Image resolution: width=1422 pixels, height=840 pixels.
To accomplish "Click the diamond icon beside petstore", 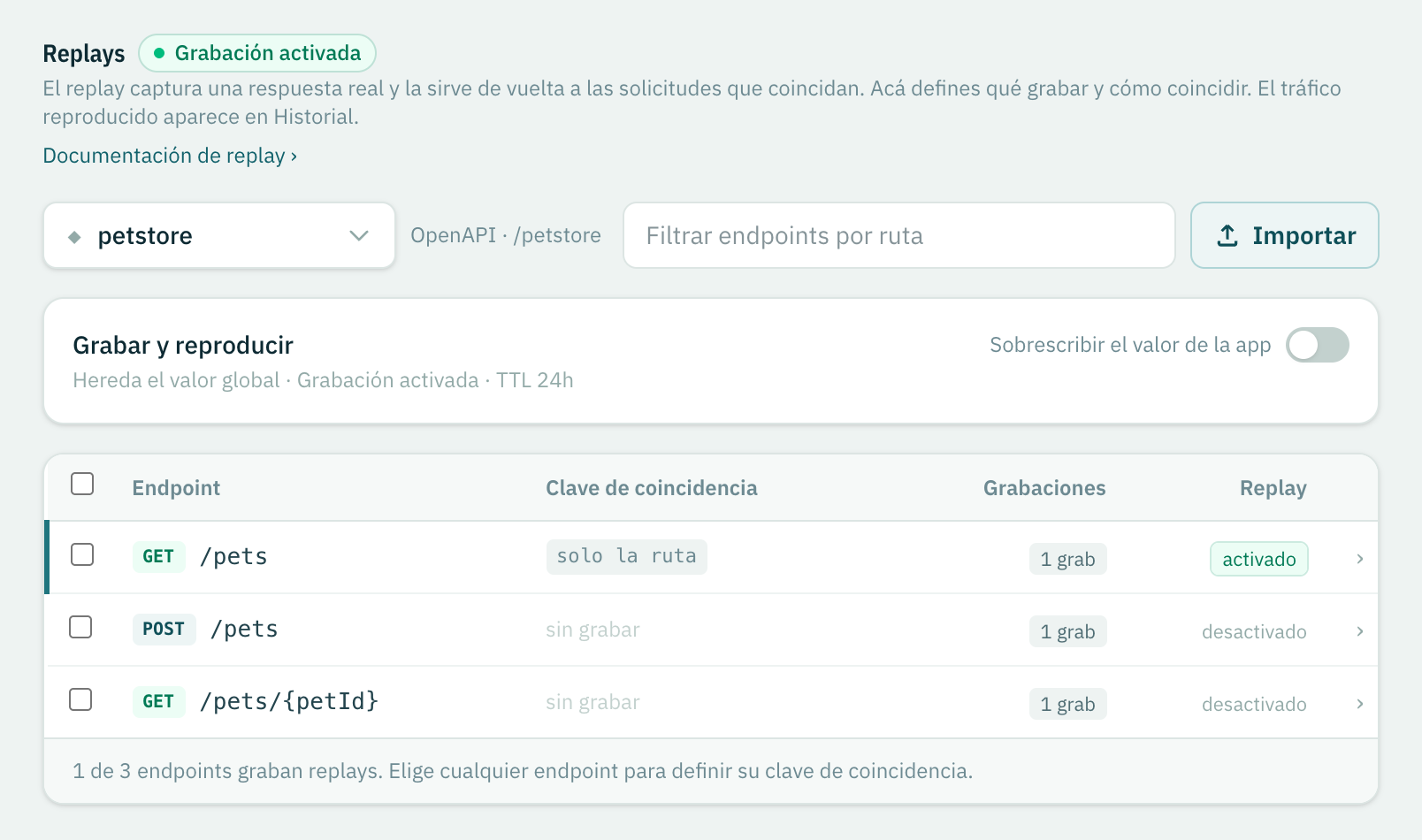I will (74, 237).
